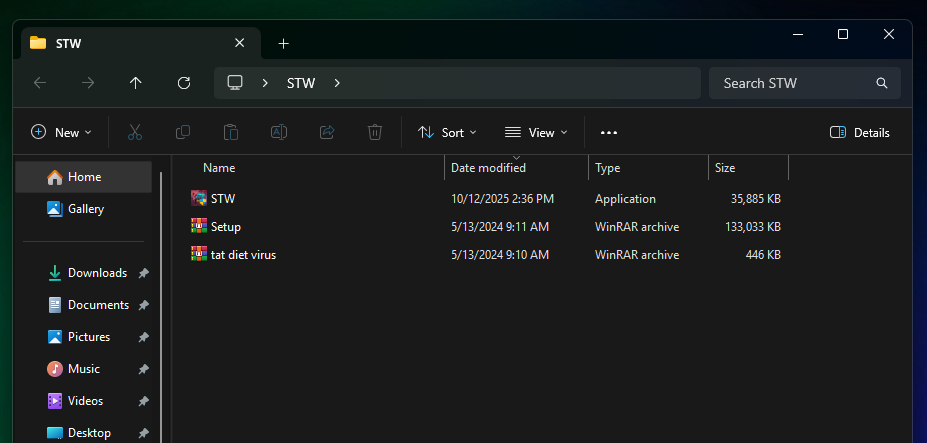
Task: Click the Up arrow navigation button
Action: tap(136, 83)
